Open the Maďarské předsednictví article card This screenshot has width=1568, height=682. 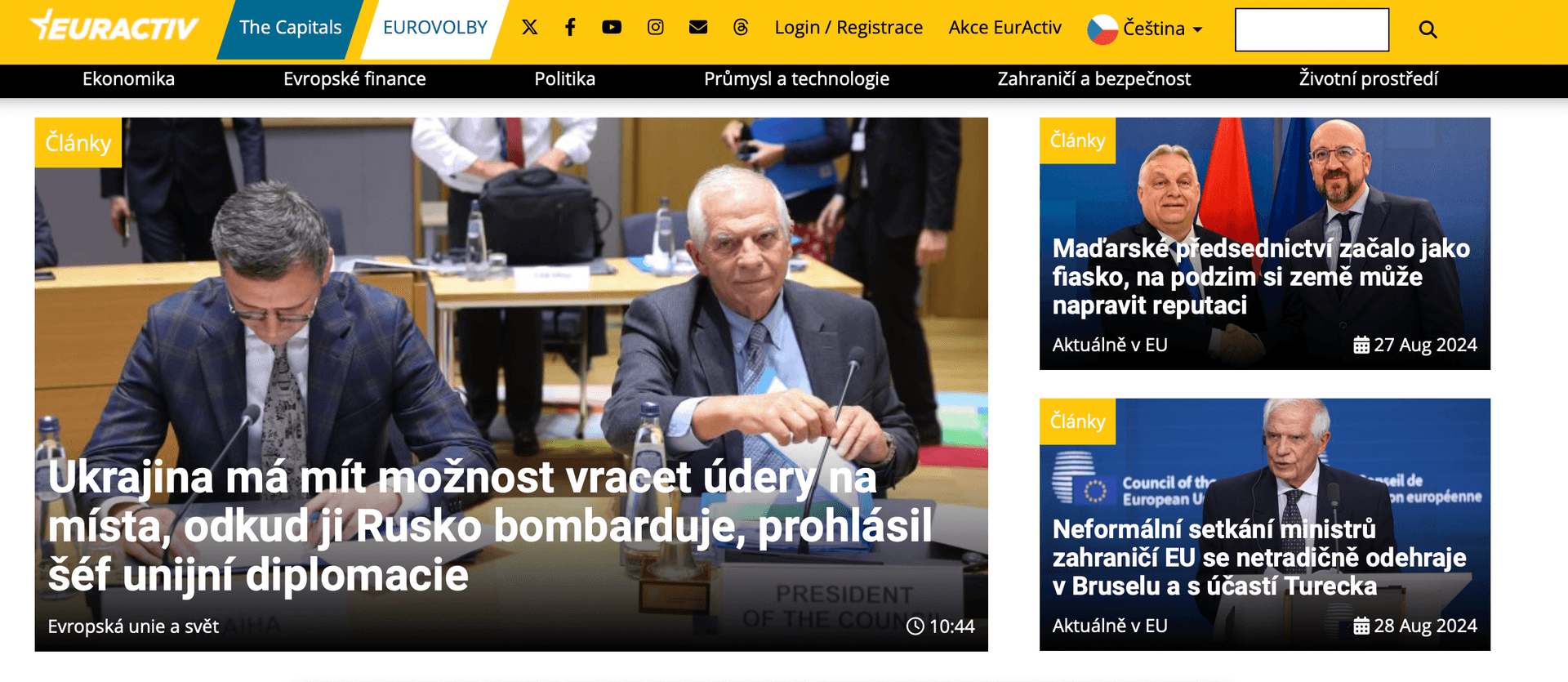pos(1264,244)
